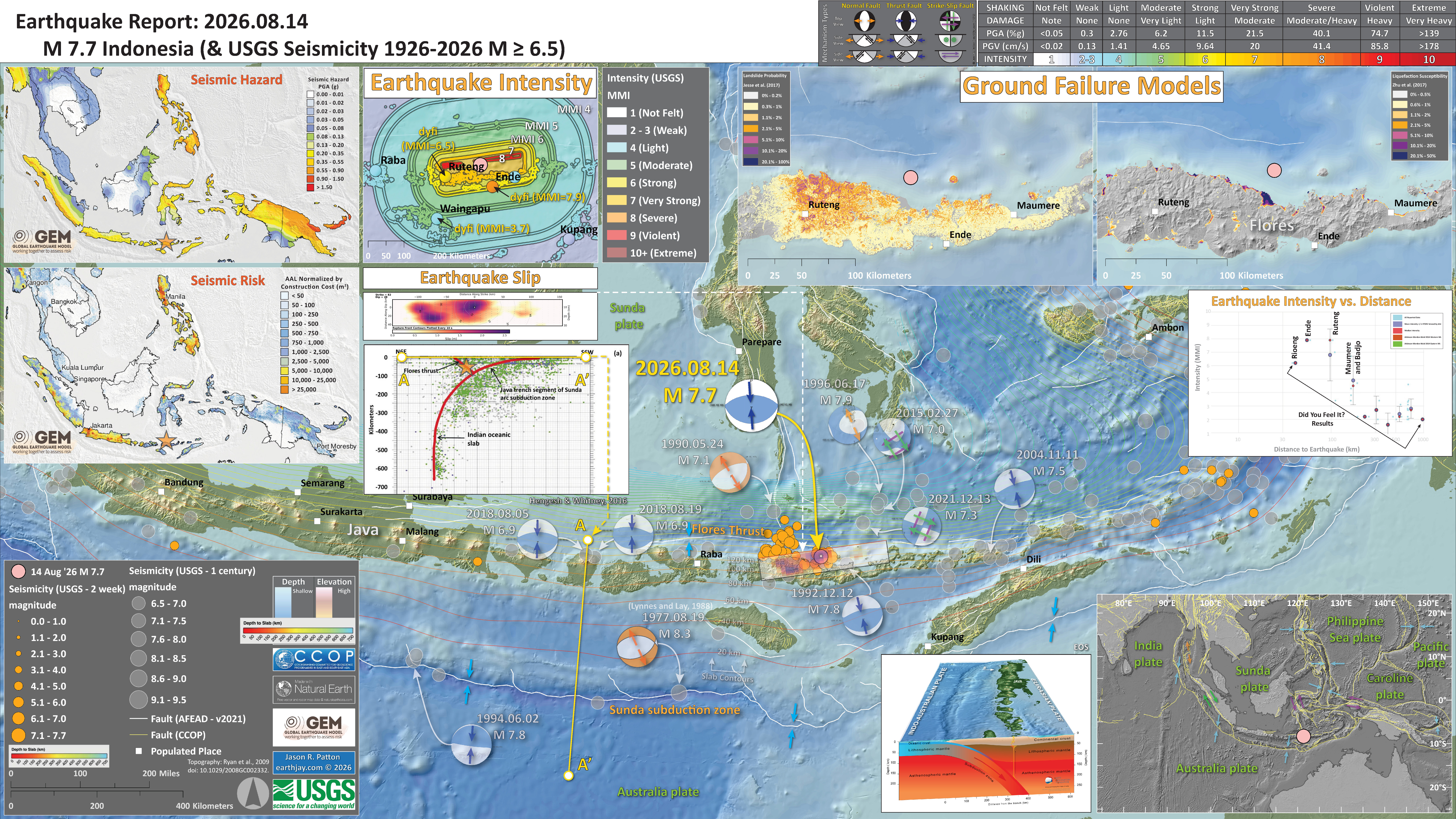1456x819 pixels.
Task: Select the 2021.12.13 M 7.3 beachball
Action: (x=922, y=526)
